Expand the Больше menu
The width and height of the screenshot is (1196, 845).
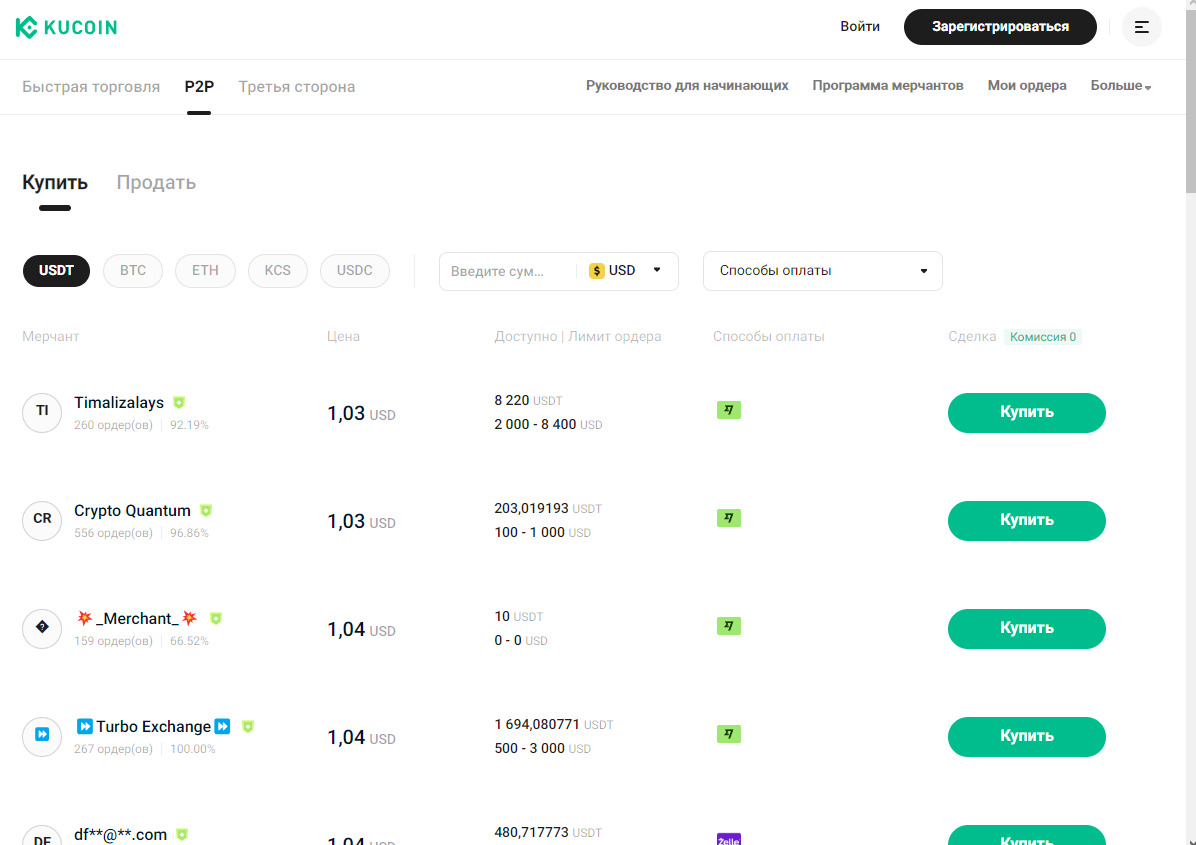(1120, 86)
